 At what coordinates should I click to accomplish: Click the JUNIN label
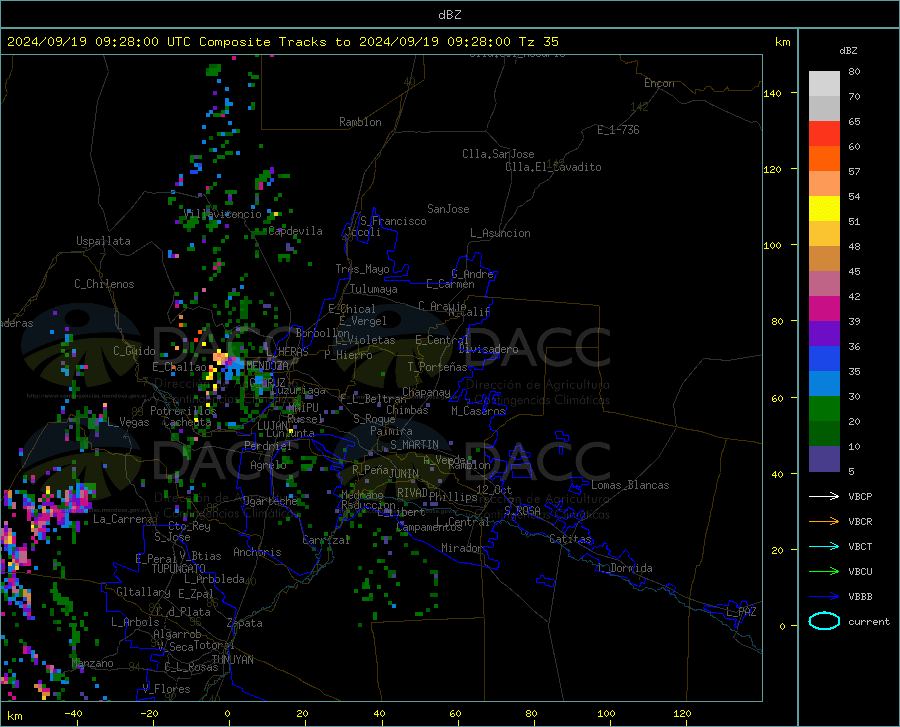pyautogui.click(x=404, y=474)
